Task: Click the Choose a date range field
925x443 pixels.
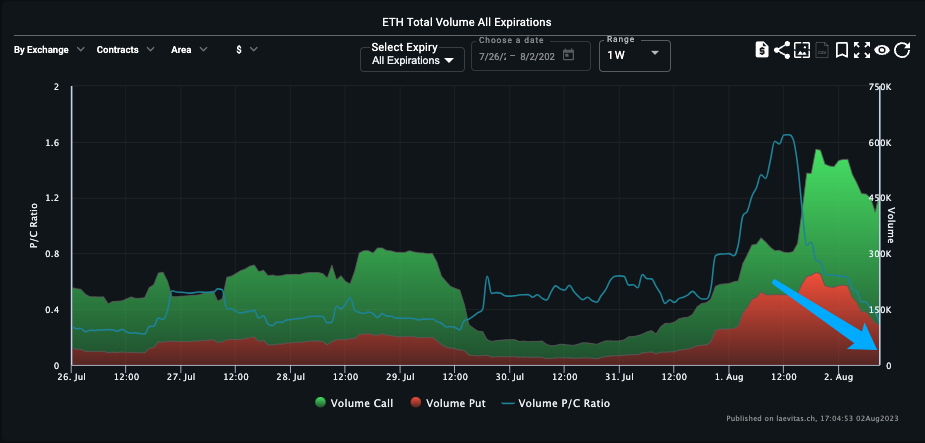Action: (x=530, y=55)
